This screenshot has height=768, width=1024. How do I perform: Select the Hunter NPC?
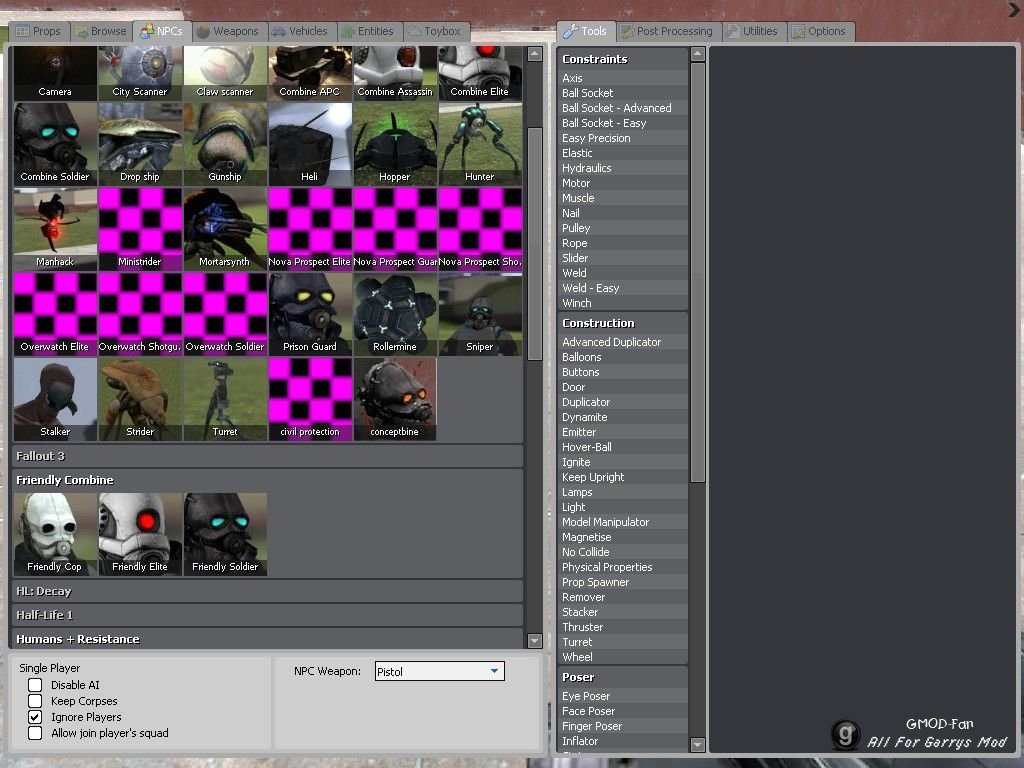pos(479,144)
